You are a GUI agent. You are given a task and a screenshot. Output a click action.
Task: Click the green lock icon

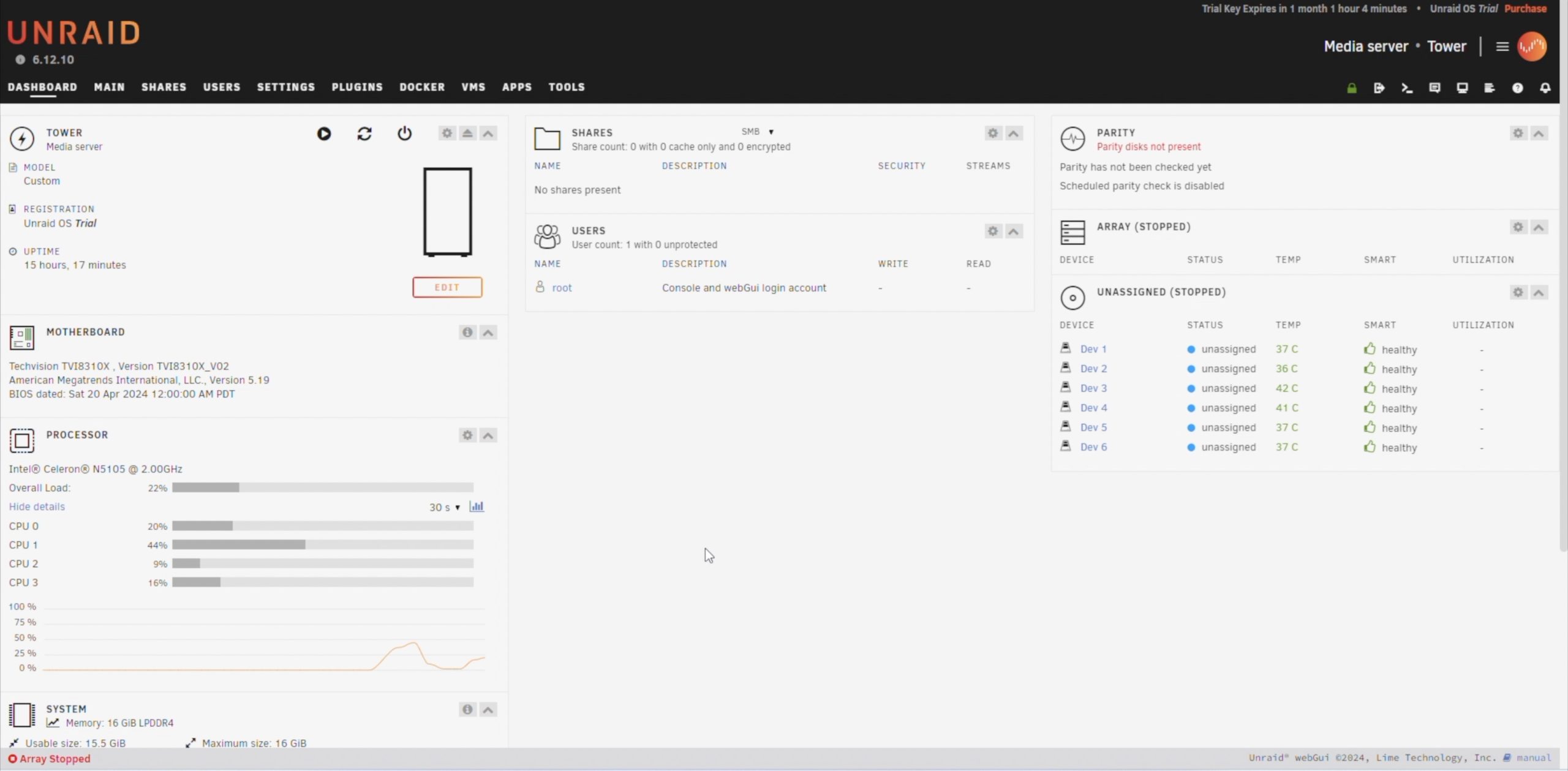click(x=1352, y=88)
